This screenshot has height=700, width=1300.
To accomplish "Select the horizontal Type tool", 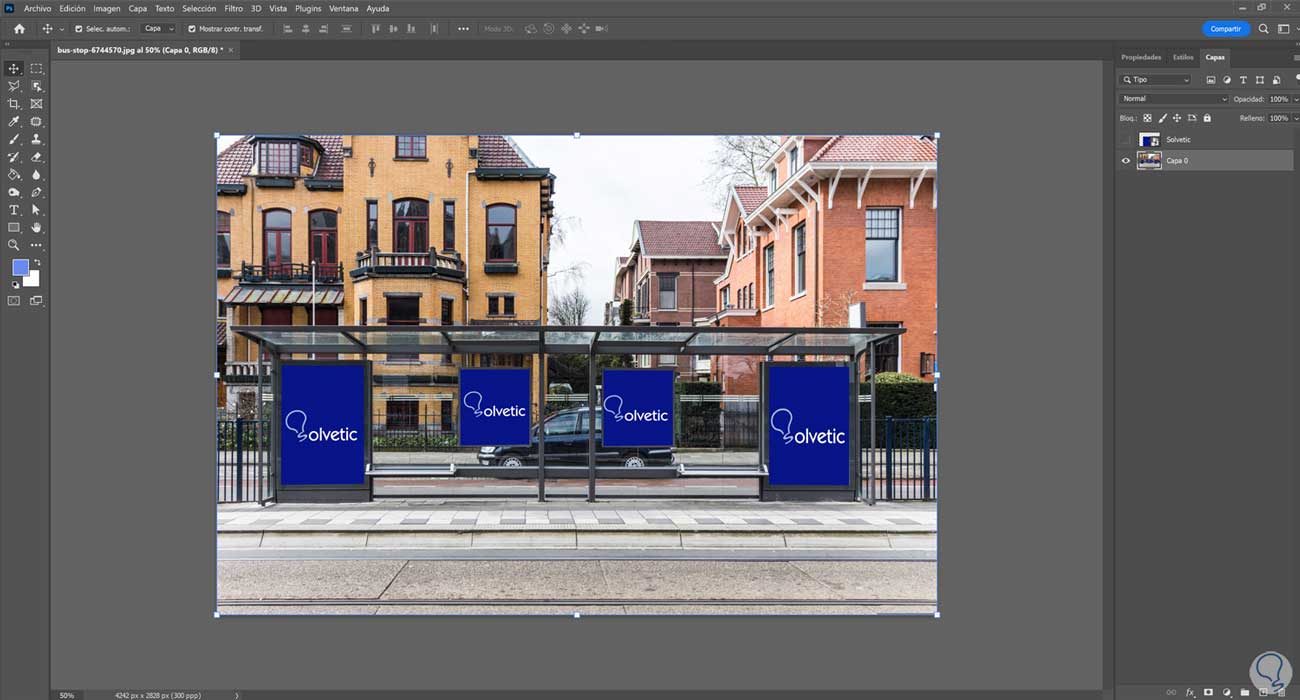I will point(14,210).
